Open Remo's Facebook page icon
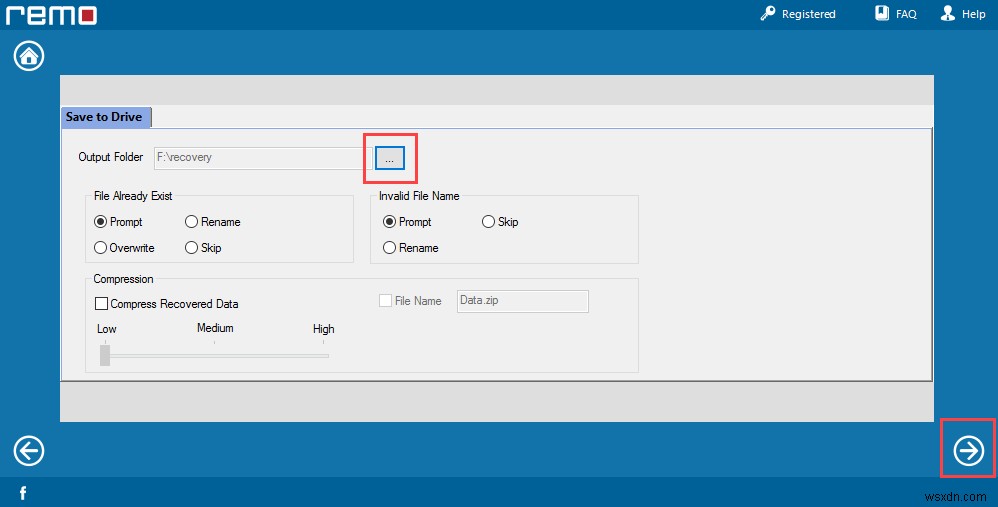This screenshot has width=998, height=507. (x=23, y=493)
